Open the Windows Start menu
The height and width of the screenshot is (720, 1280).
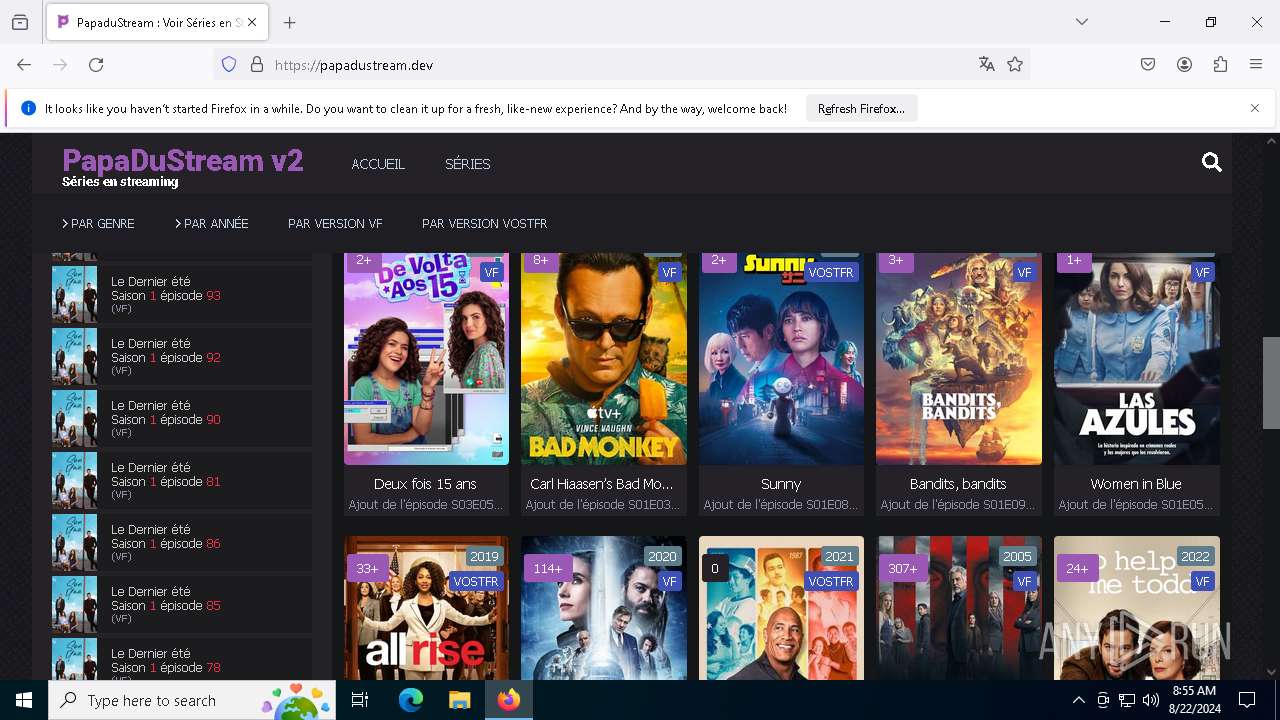pyautogui.click(x=24, y=700)
